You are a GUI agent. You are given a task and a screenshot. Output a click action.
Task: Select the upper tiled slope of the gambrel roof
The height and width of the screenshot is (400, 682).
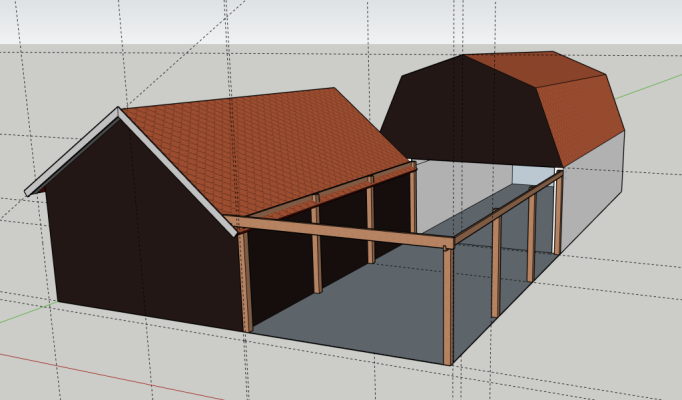coord(537,69)
